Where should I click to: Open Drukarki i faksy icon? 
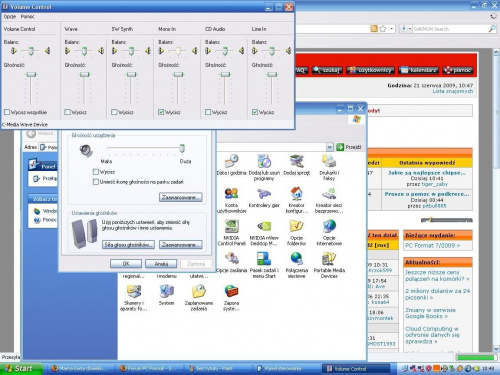tap(329, 161)
